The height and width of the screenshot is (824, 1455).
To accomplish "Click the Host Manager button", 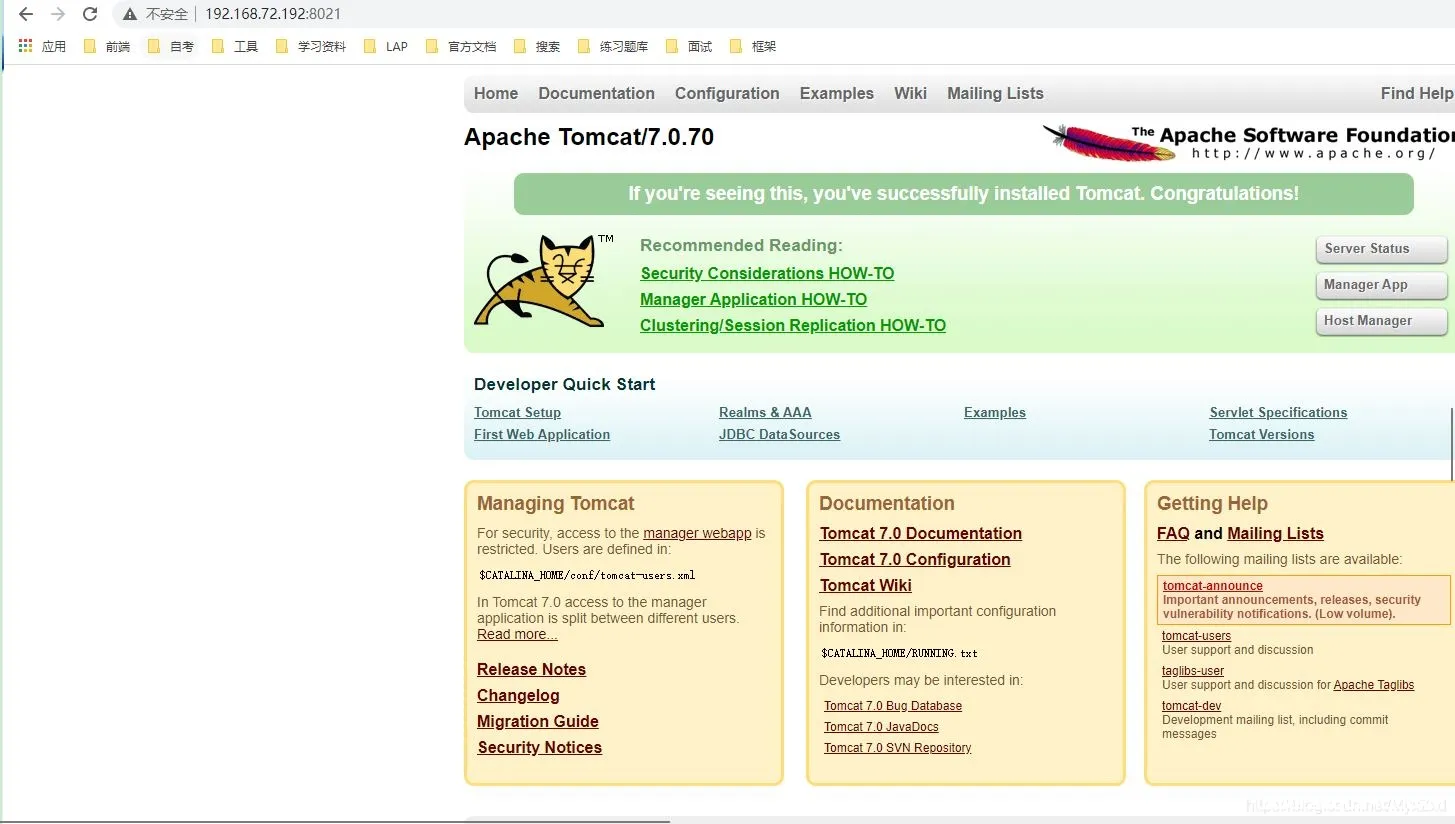I will 1381,321.
